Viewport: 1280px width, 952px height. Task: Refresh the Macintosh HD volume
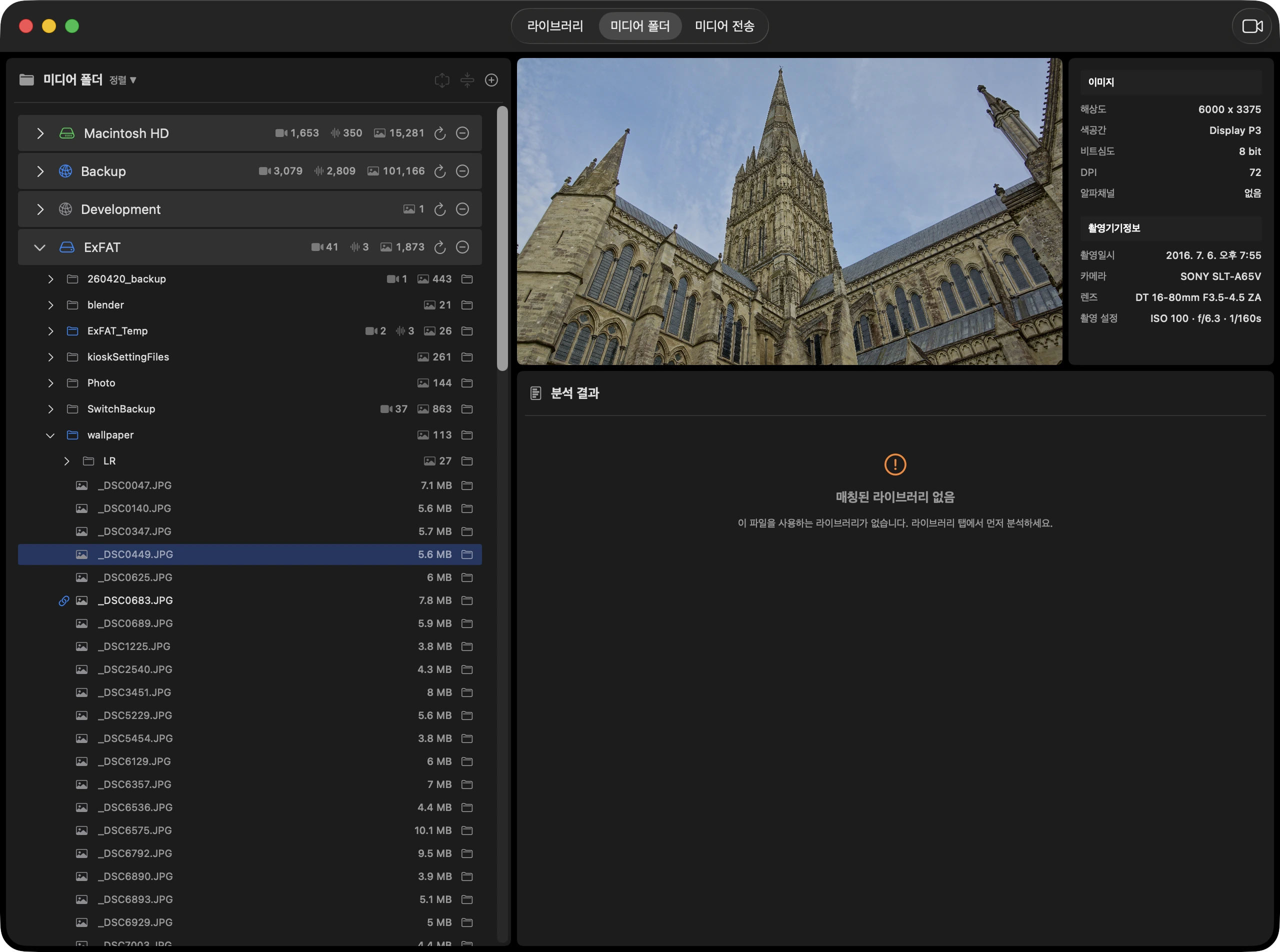[x=439, y=133]
